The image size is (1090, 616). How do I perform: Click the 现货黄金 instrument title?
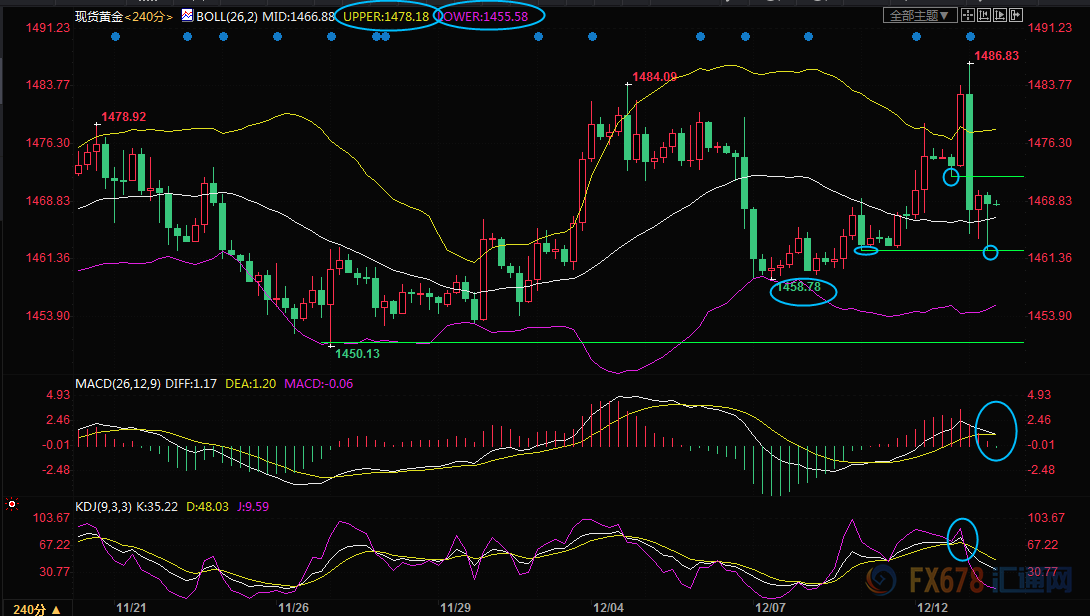tap(100, 16)
